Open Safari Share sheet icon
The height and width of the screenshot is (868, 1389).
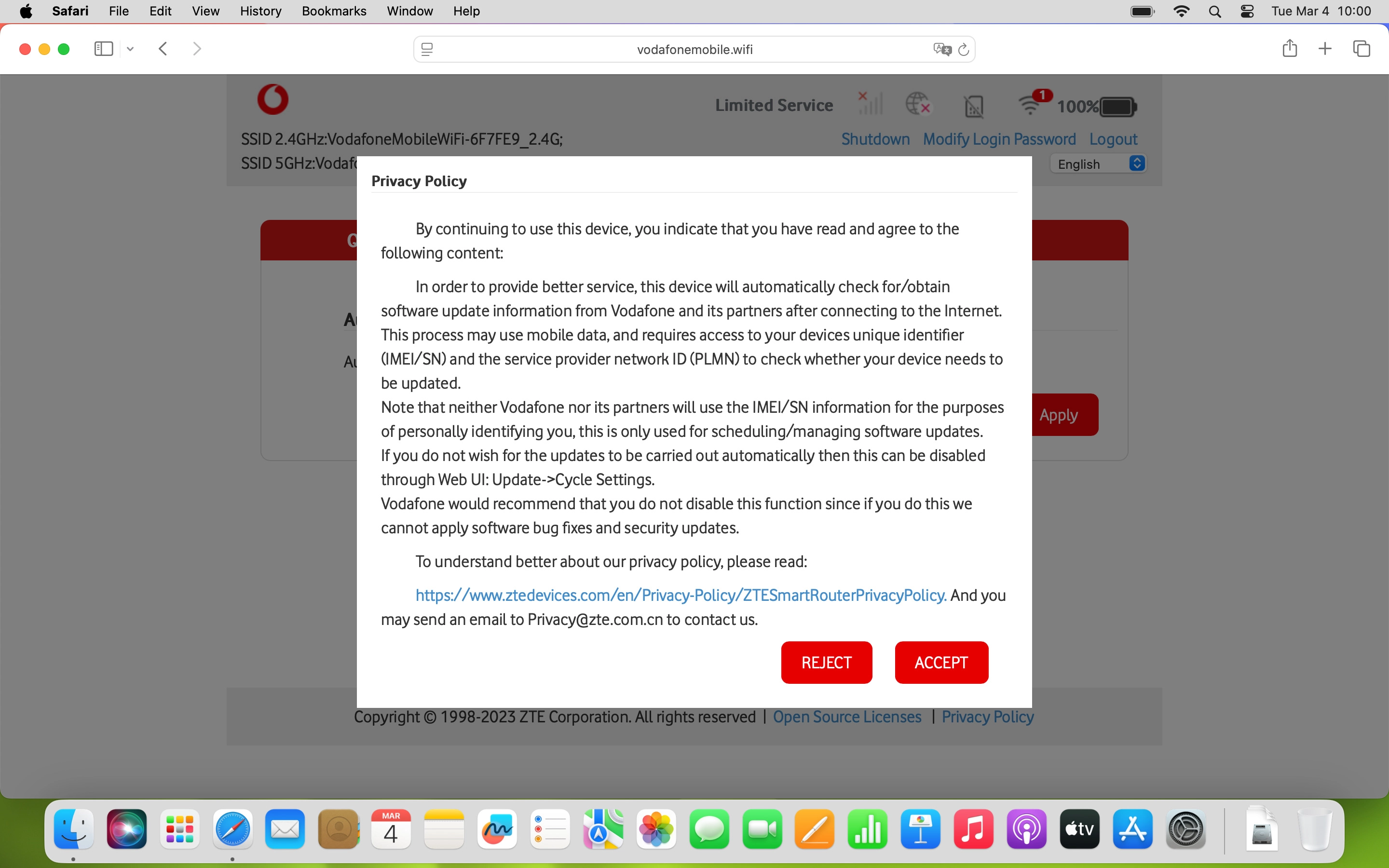[x=1290, y=49]
